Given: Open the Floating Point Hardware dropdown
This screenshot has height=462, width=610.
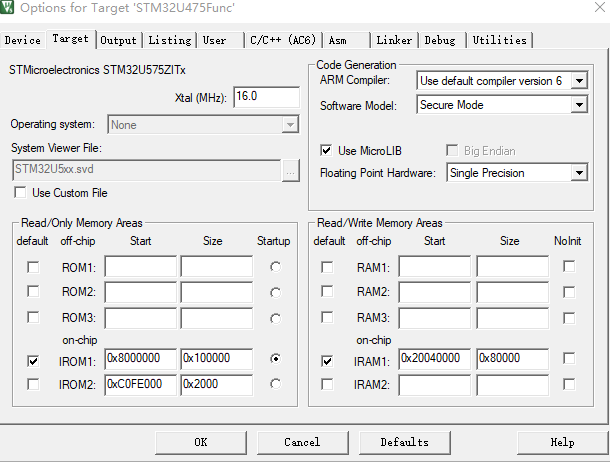Looking at the screenshot, I should tap(579, 173).
